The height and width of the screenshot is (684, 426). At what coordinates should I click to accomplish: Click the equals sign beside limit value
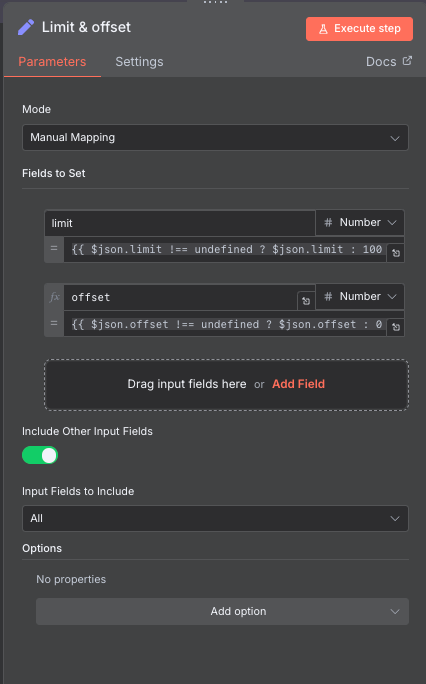54,249
